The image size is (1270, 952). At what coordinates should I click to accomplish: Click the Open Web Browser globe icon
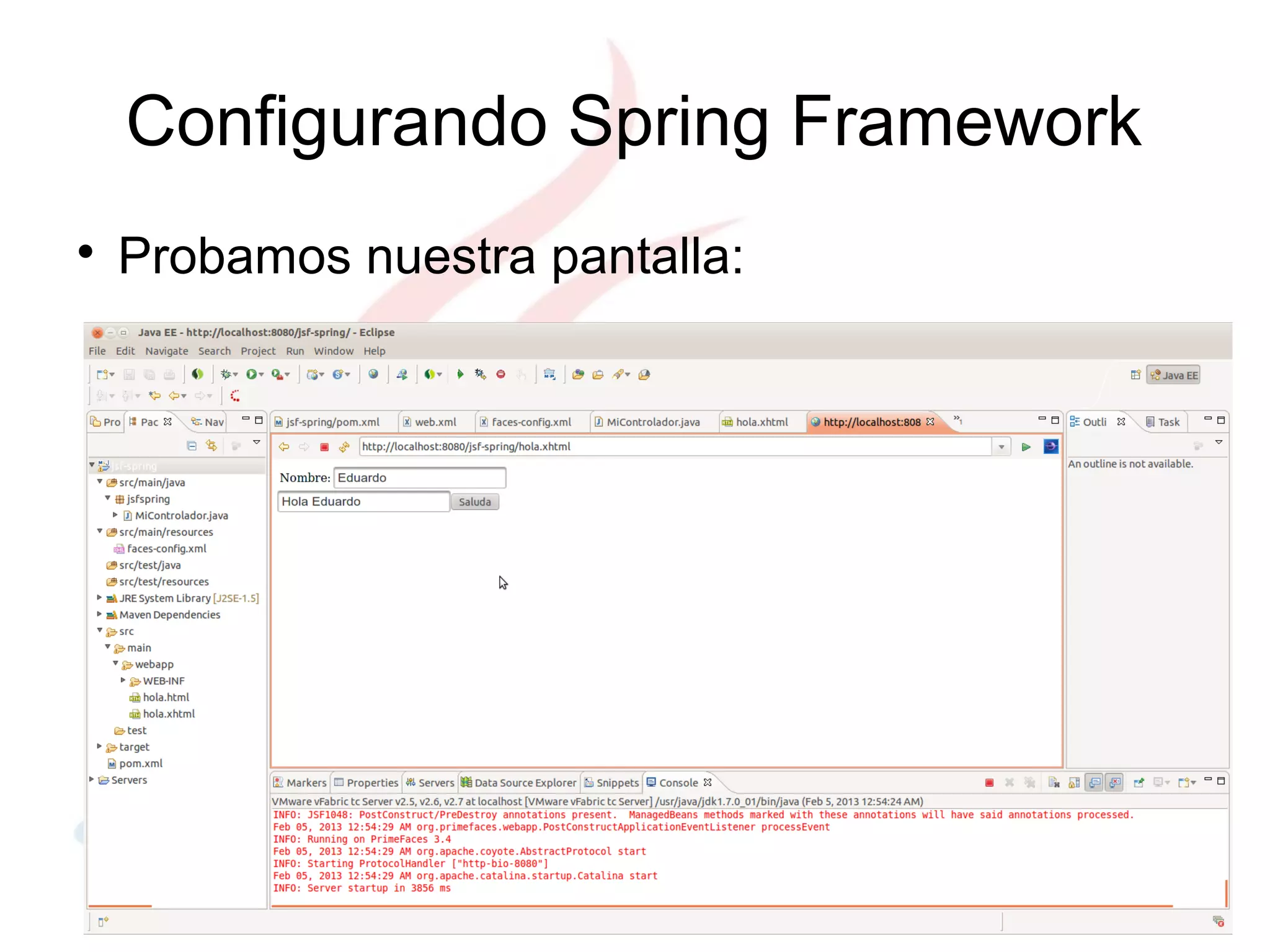[x=373, y=374]
